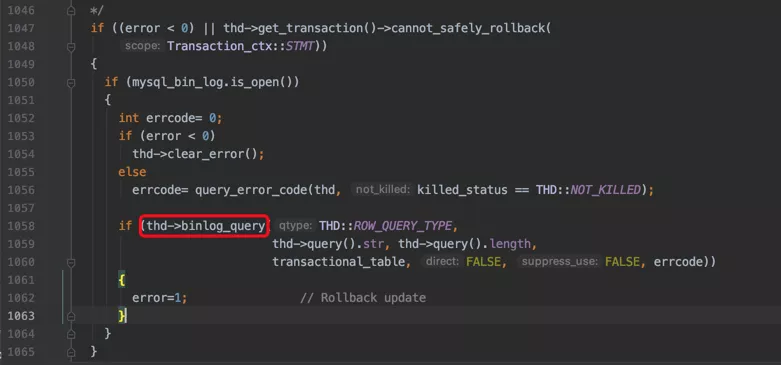Screen dimensions: 781x365
Task: Click the qtype: parameter hint
Action: click(x=295, y=226)
